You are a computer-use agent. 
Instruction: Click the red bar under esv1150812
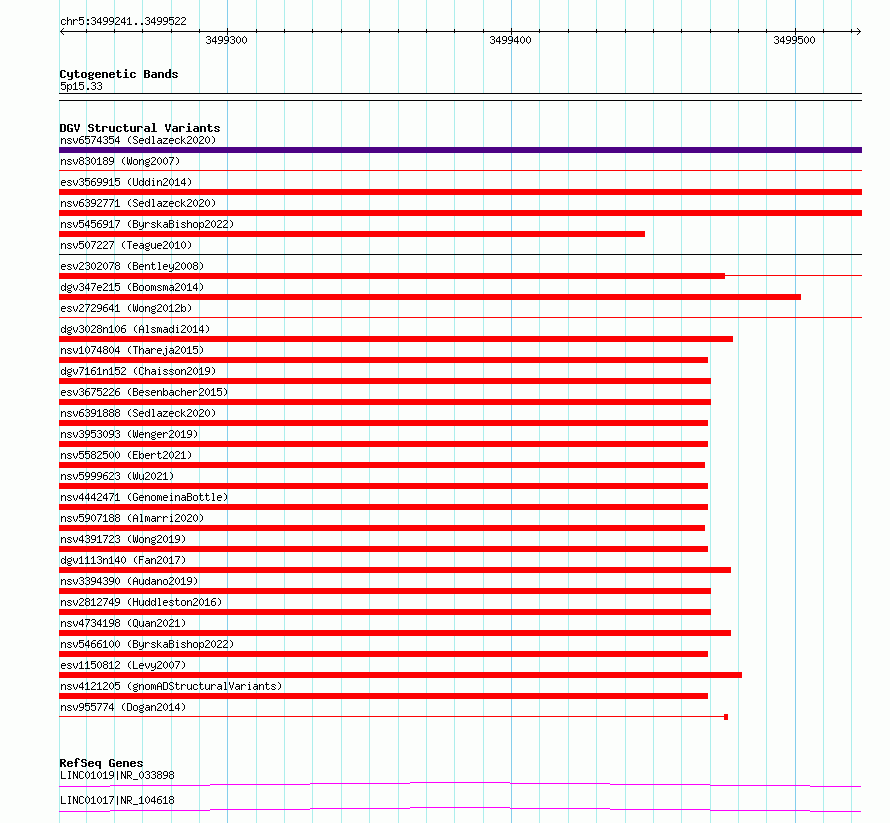(400, 675)
